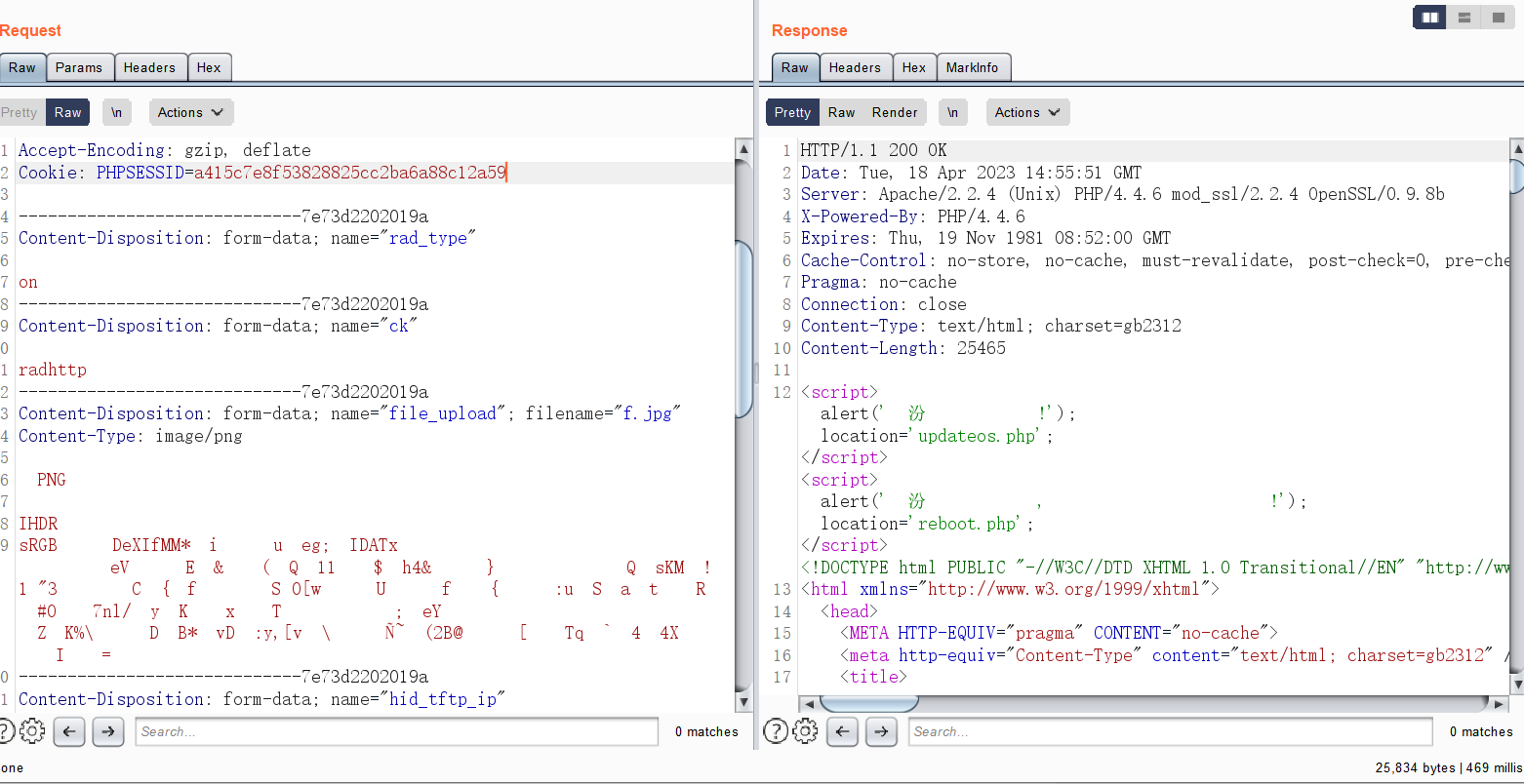Select Render view in Response panel

tap(895, 112)
